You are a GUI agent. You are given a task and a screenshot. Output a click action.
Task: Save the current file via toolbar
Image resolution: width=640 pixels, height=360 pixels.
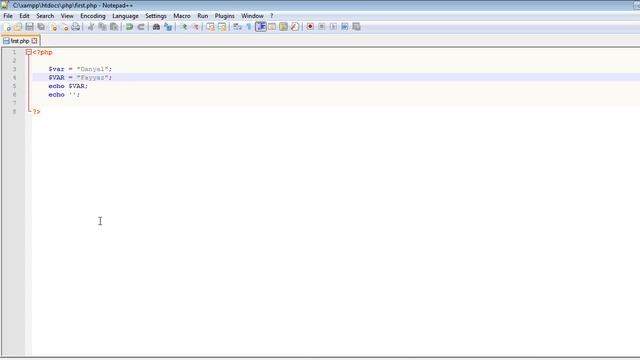pos(29,27)
